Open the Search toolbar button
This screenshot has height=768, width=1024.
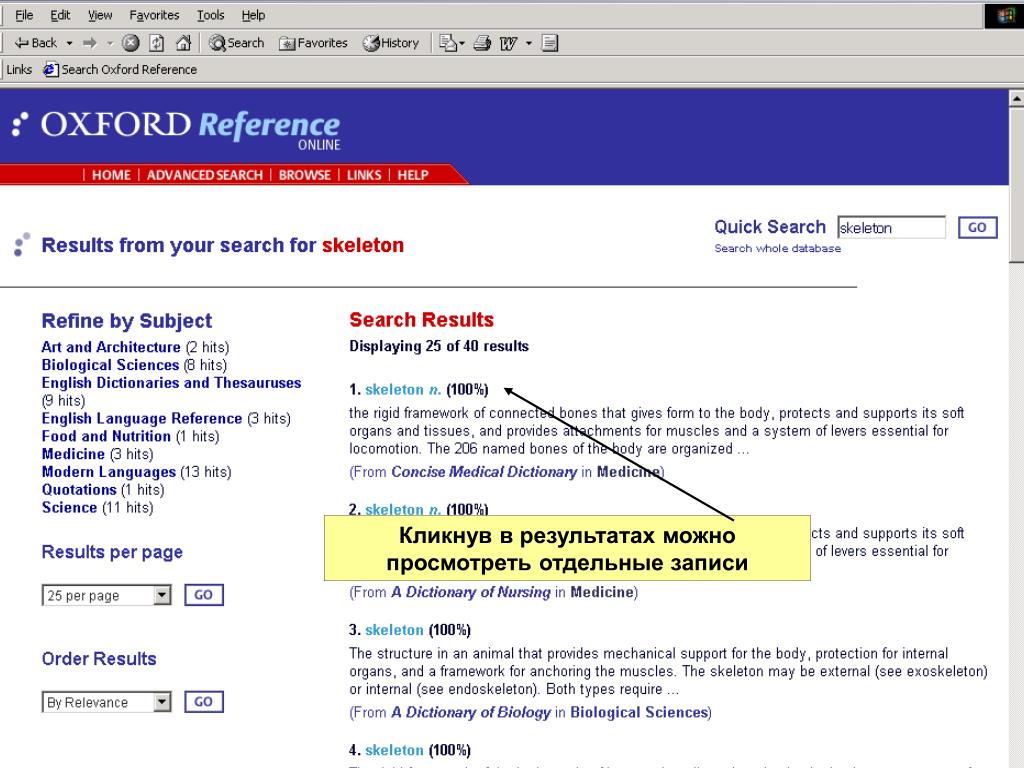pyautogui.click(x=236, y=43)
